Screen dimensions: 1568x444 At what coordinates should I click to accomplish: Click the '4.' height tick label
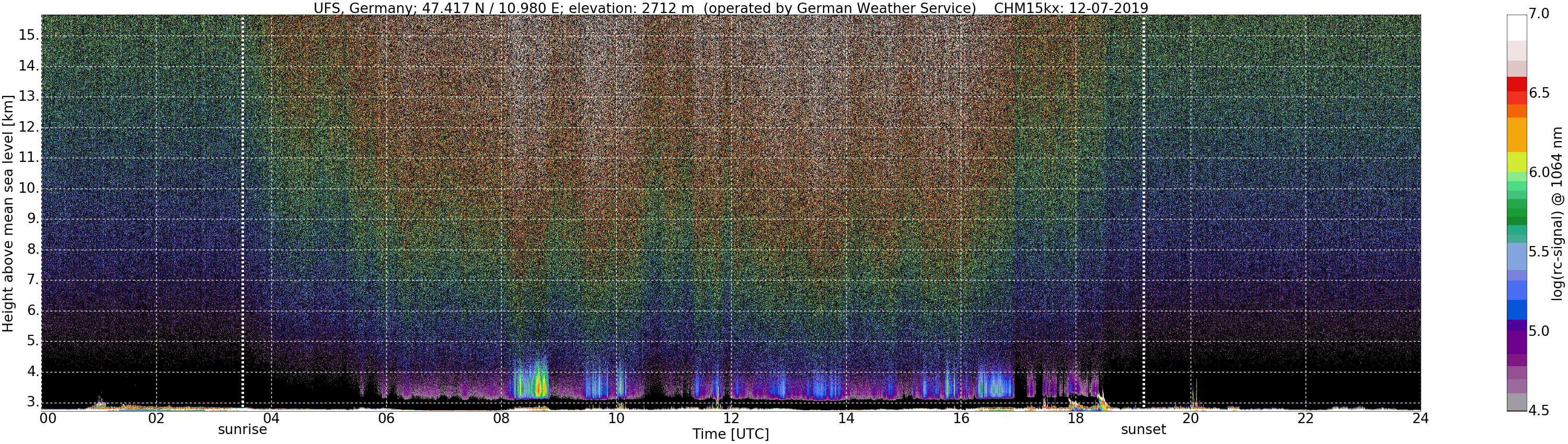click(33, 371)
